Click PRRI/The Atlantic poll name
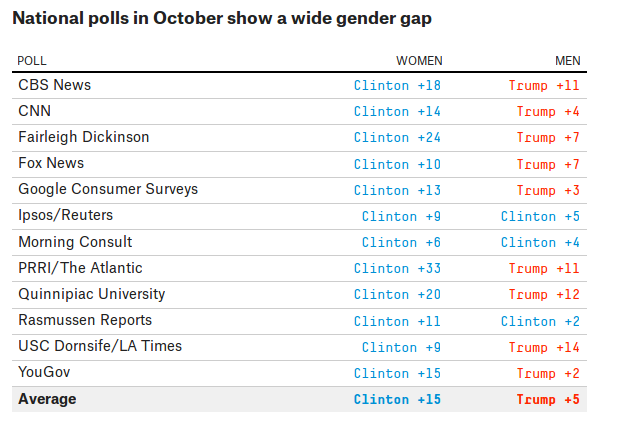The width and height of the screenshot is (619, 422). [x=80, y=268]
